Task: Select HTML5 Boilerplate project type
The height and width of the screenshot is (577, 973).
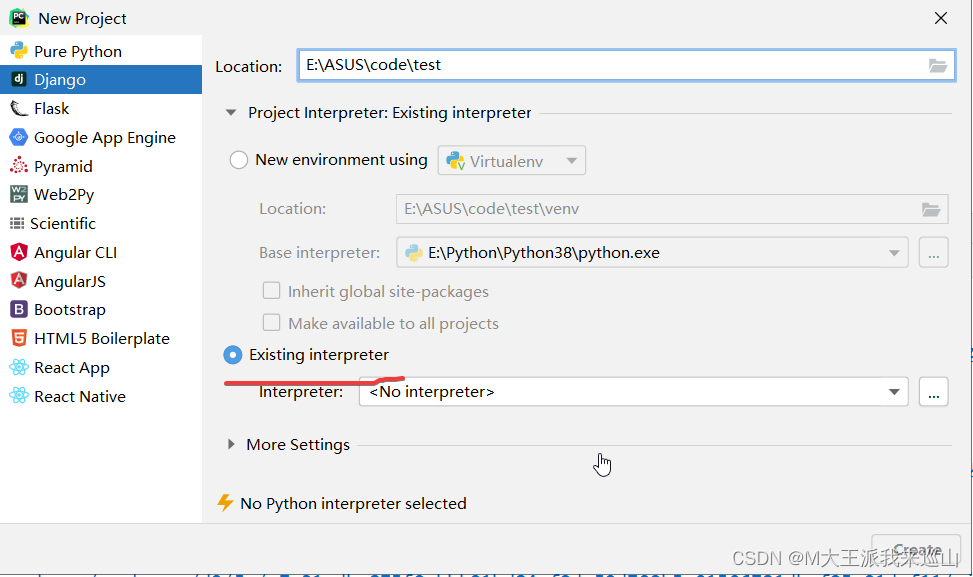Action: 101,339
